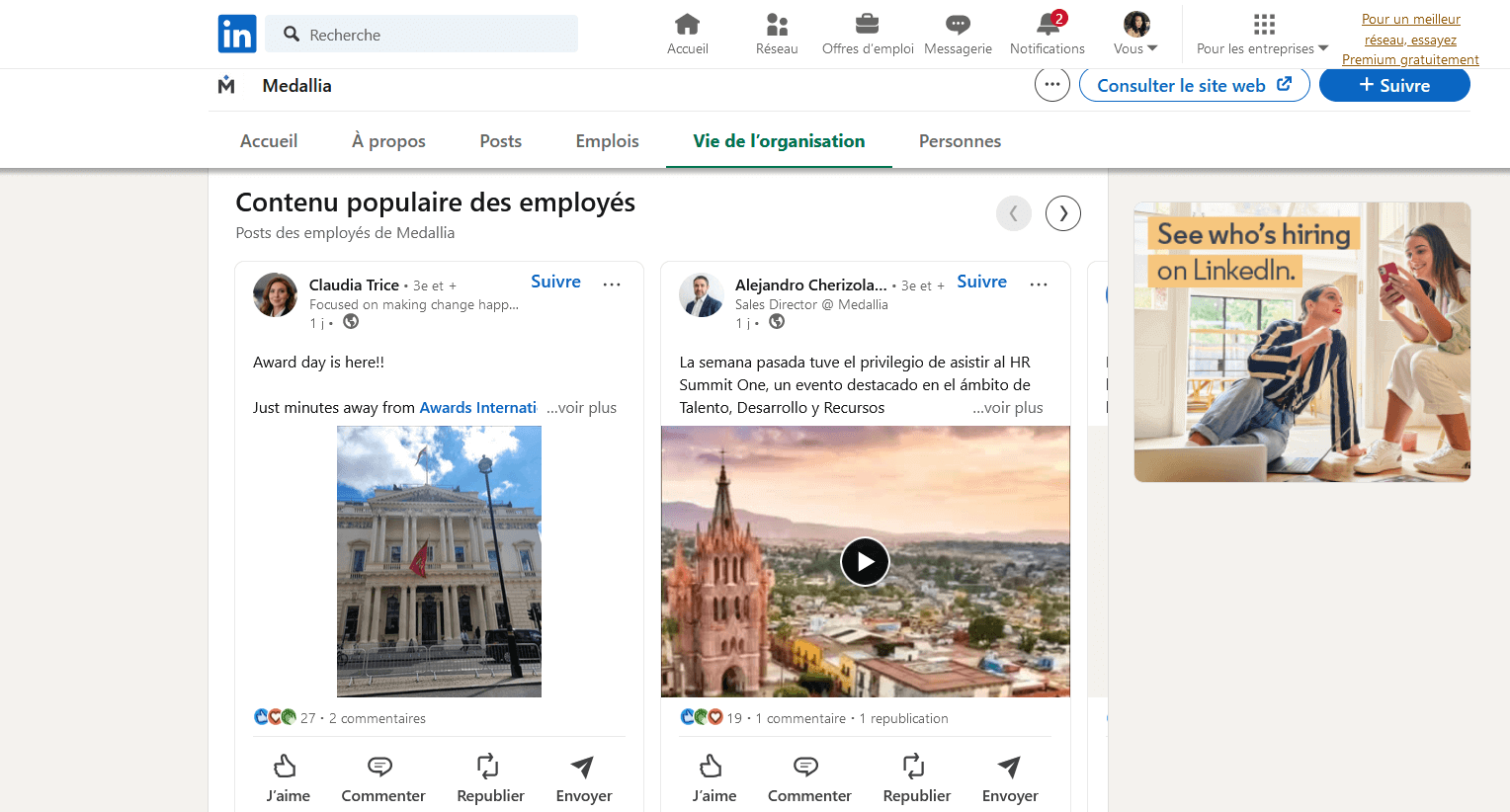
Task: Send Claudia's post with Envoyer
Action: click(584, 778)
